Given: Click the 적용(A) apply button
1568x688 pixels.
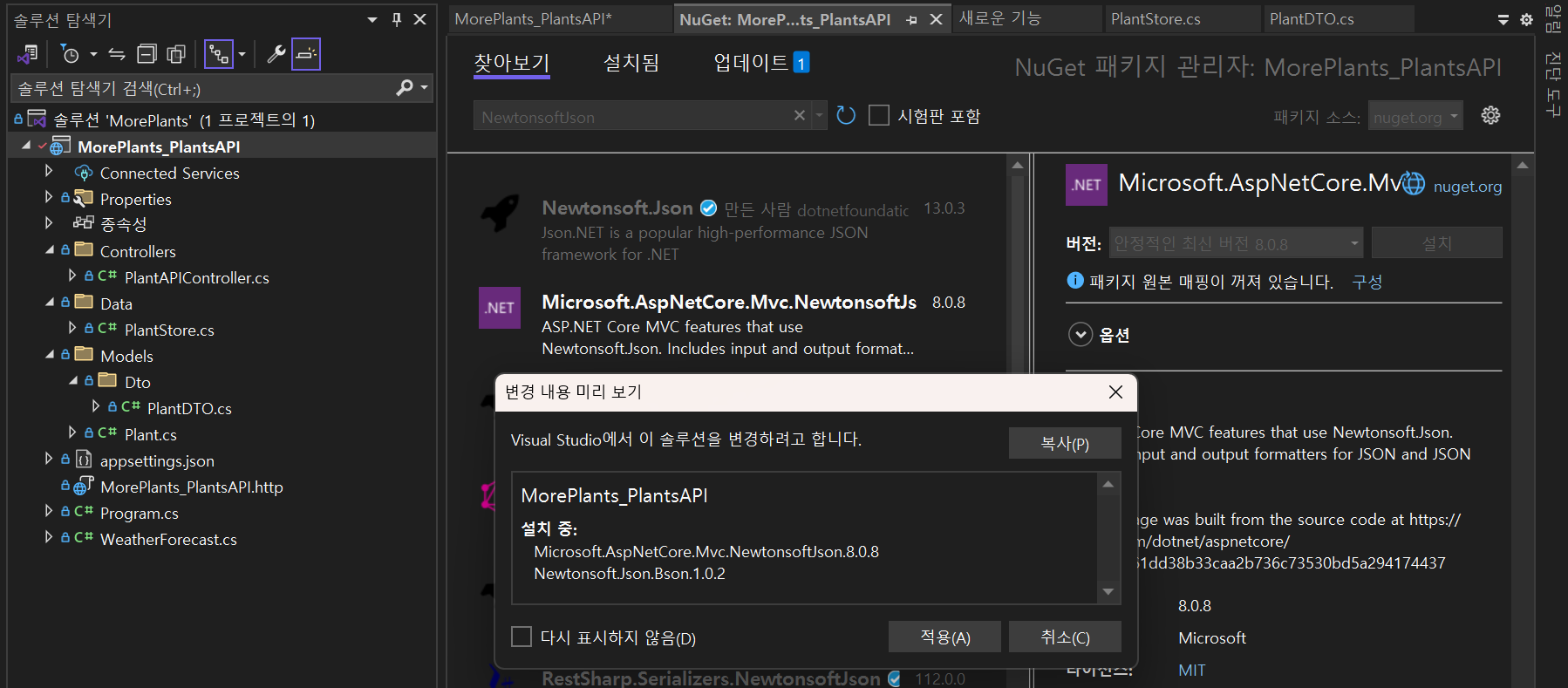Looking at the screenshot, I should (x=945, y=637).
